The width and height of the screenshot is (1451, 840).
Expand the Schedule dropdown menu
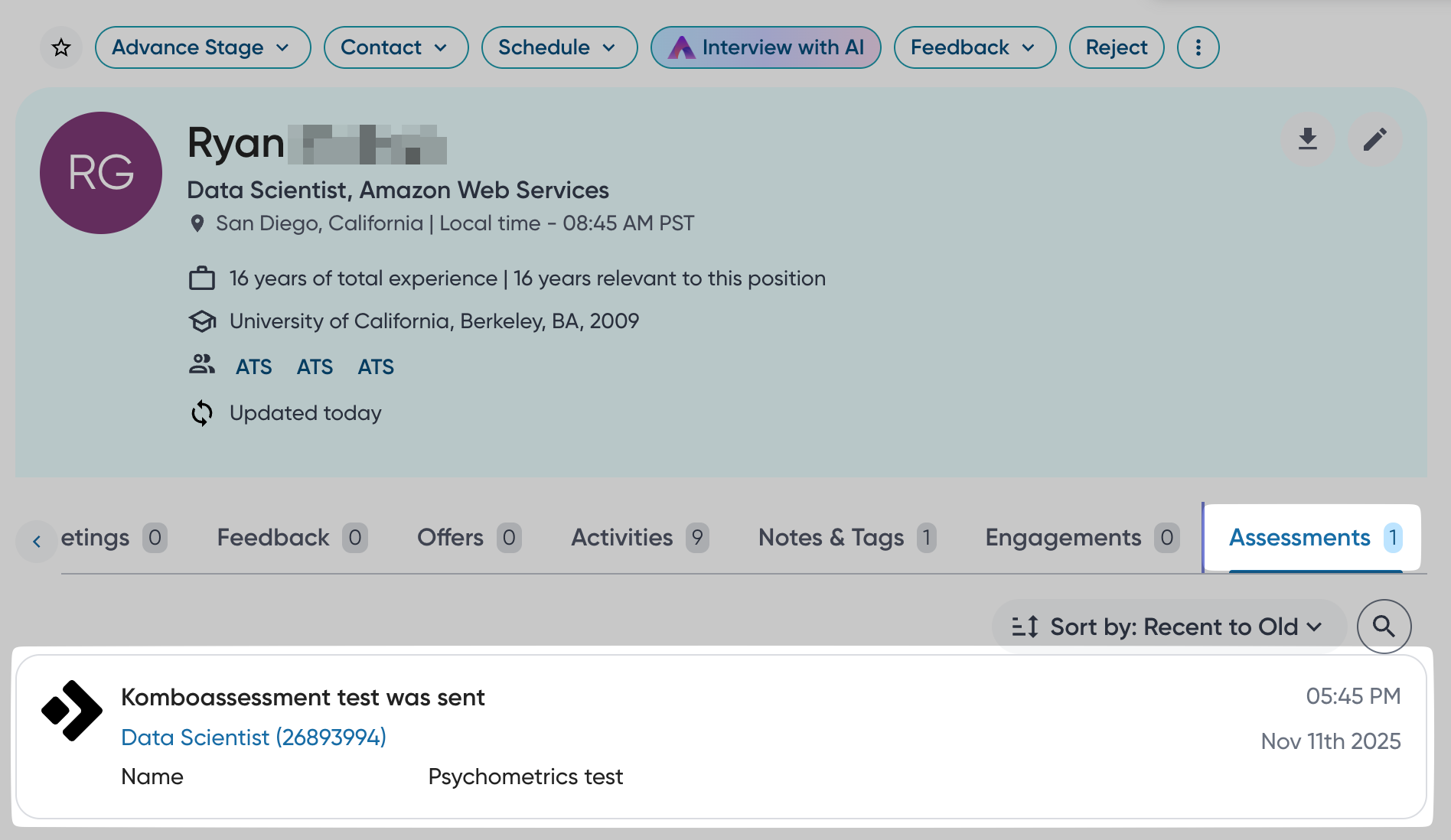559,47
